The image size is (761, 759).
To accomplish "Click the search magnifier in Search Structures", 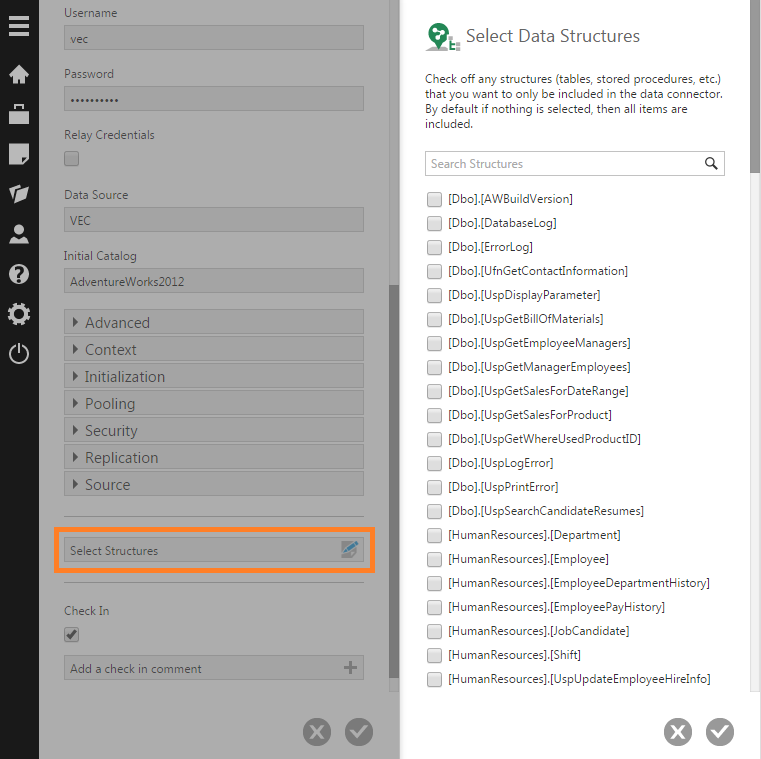I will pos(711,164).
